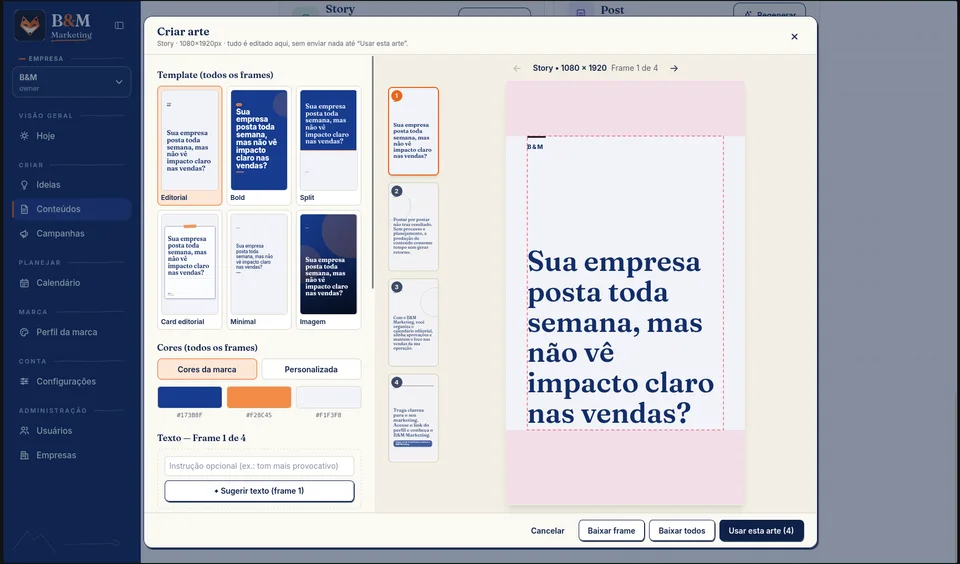Screen dimensions: 960x564
Task: Open Campanhas in the sidebar
Action: [x=72, y=234]
